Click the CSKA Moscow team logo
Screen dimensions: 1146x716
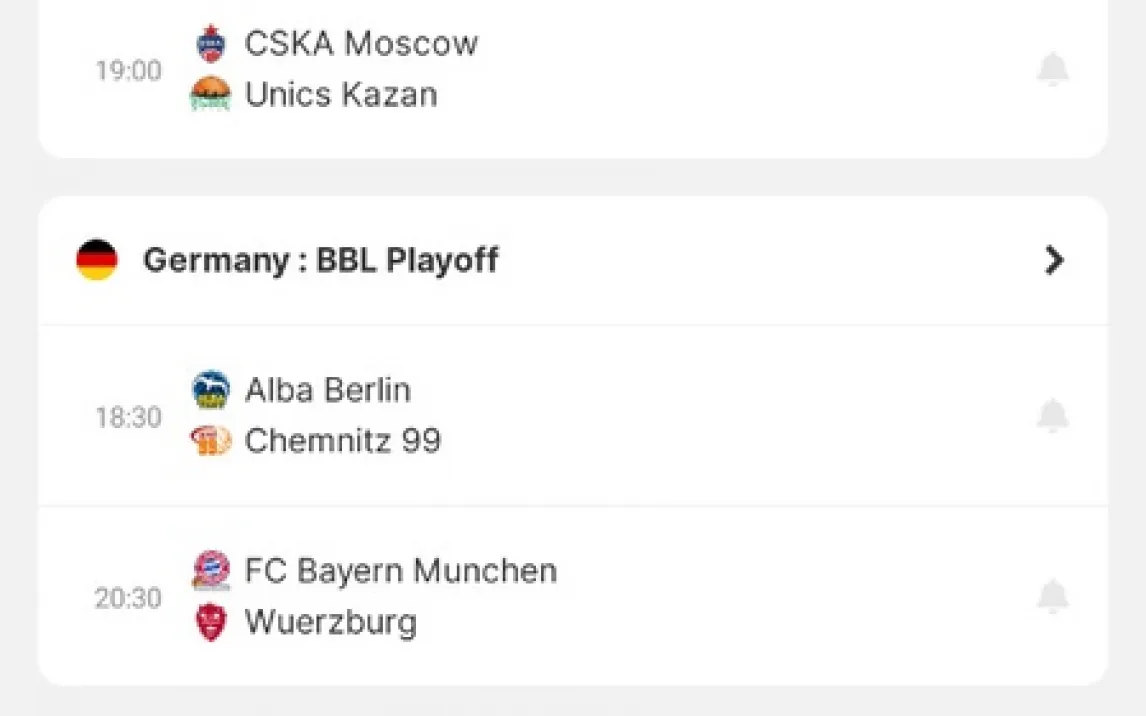pos(211,44)
